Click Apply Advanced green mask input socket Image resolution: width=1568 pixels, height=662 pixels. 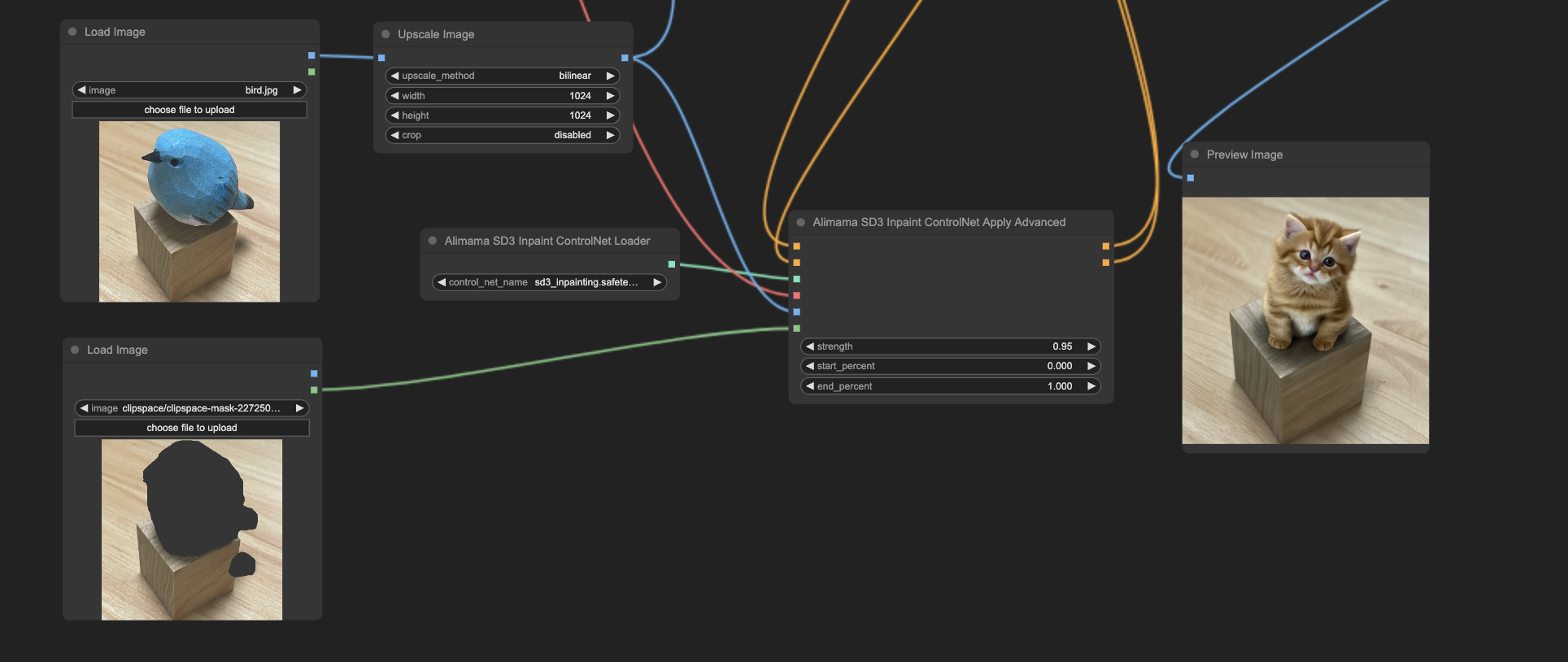(796, 329)
